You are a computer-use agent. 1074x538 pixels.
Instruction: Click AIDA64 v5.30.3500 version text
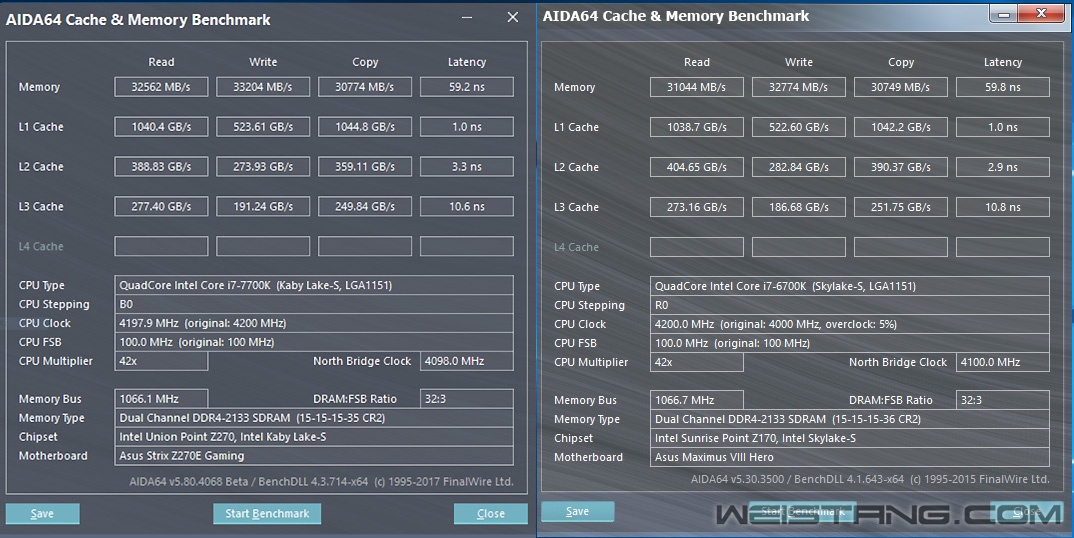coord(870,479)
